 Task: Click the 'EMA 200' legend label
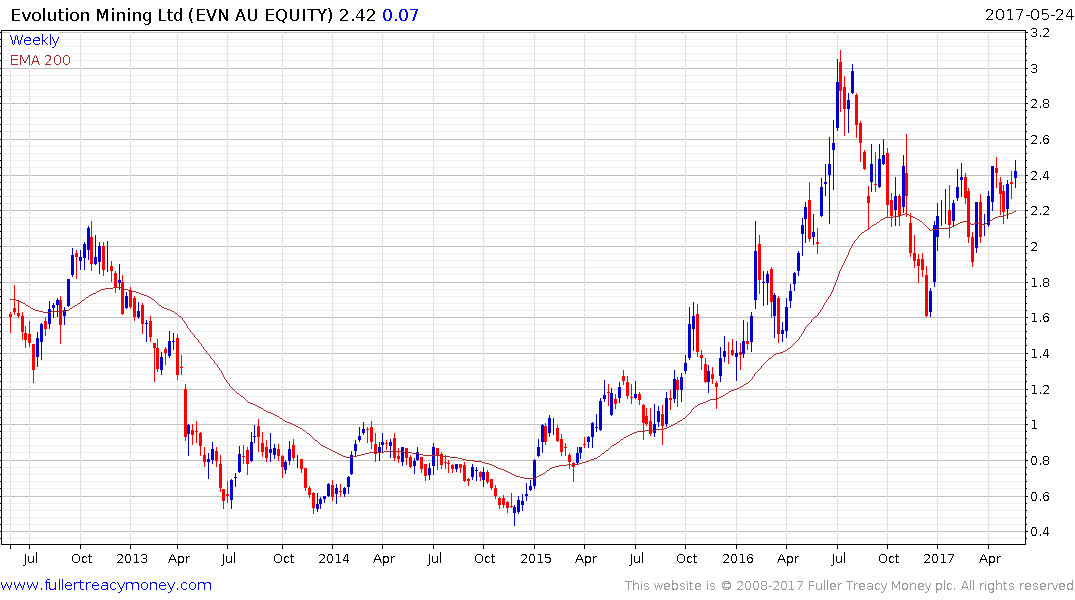pyautogui.click(x=40, y=60)
